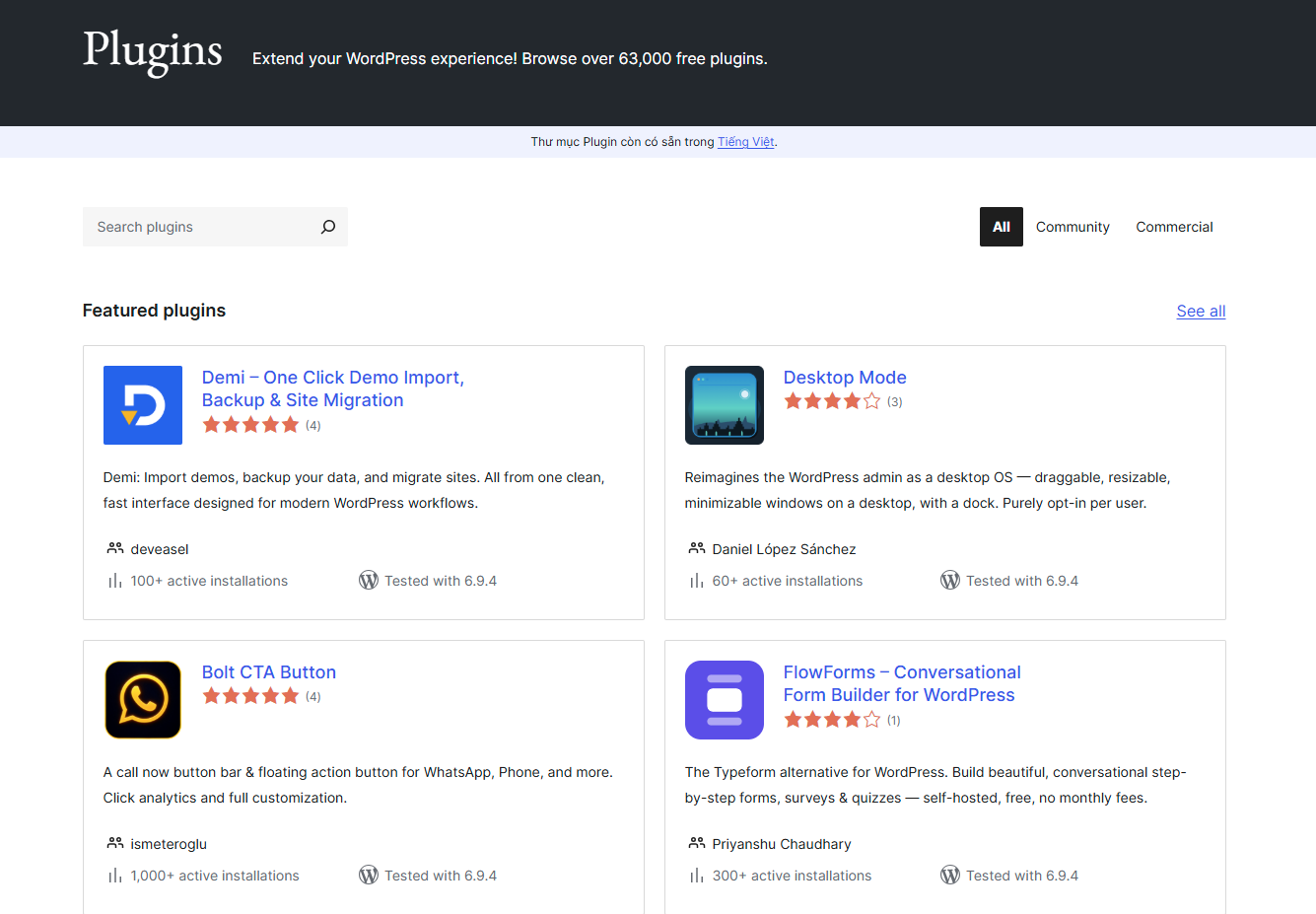Click the search magnifier icon
The height and width of the screenshot is (914, 1316).
(x=328, y=227)
